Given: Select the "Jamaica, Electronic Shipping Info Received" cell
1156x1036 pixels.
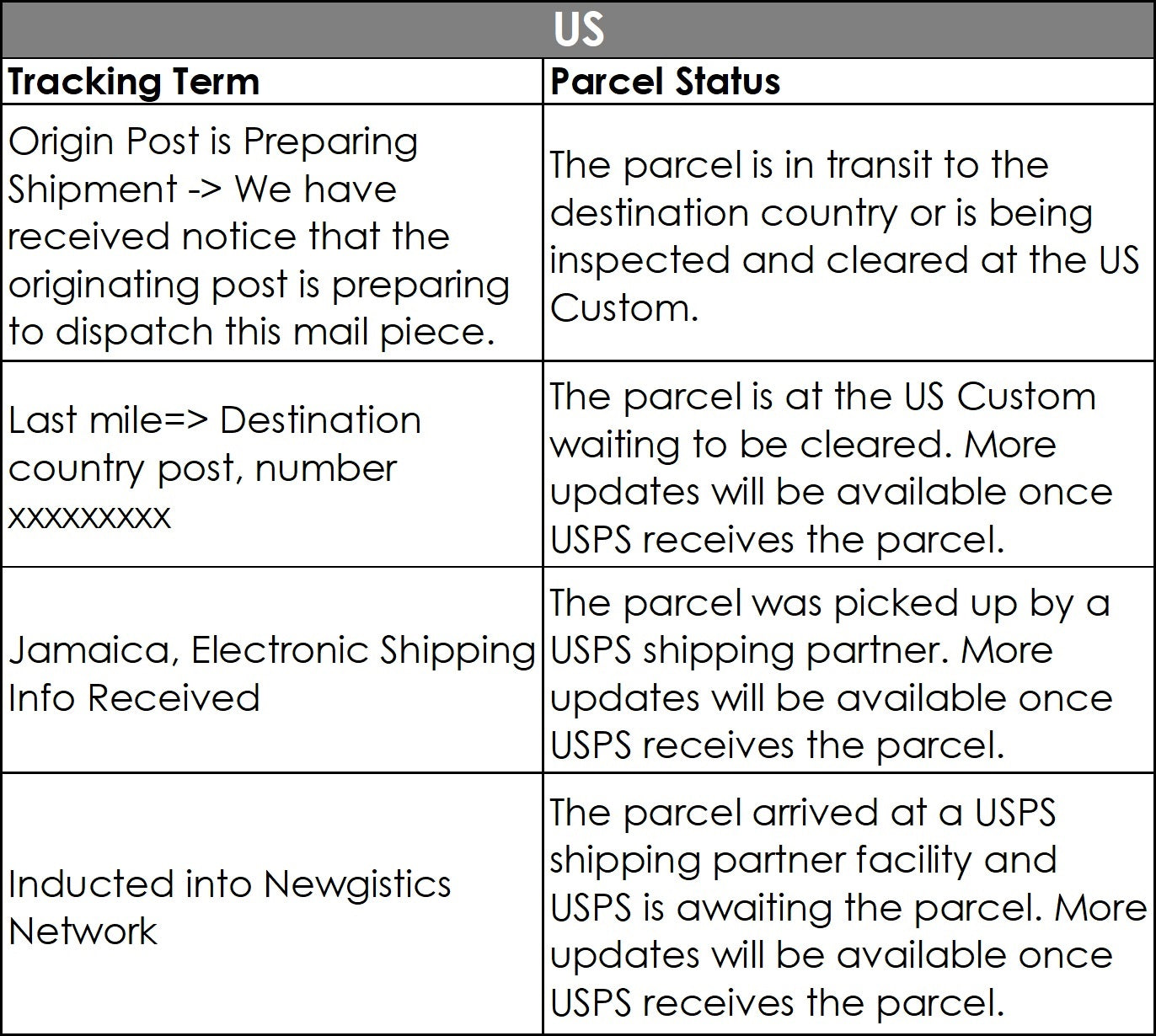Looking at the screenshot, I should coord(271,673).
